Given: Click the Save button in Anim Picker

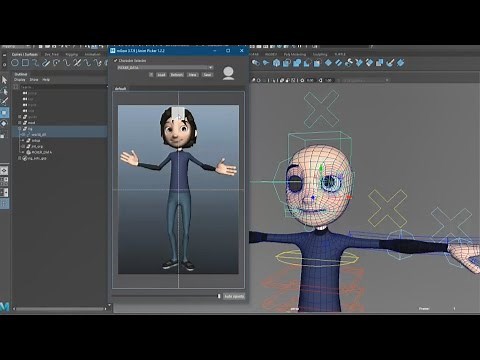Looking at the screenshot, I should 207,75.
